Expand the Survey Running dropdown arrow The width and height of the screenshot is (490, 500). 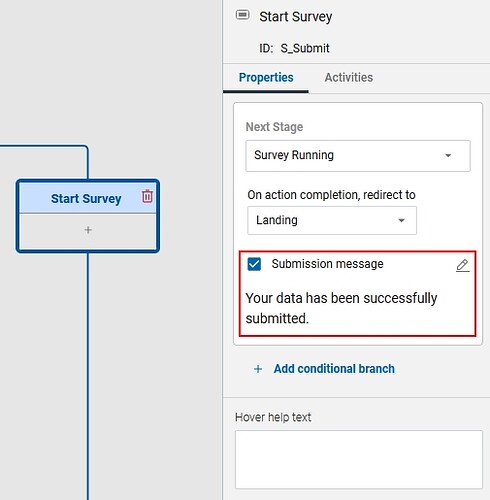[x=448, y=155]
